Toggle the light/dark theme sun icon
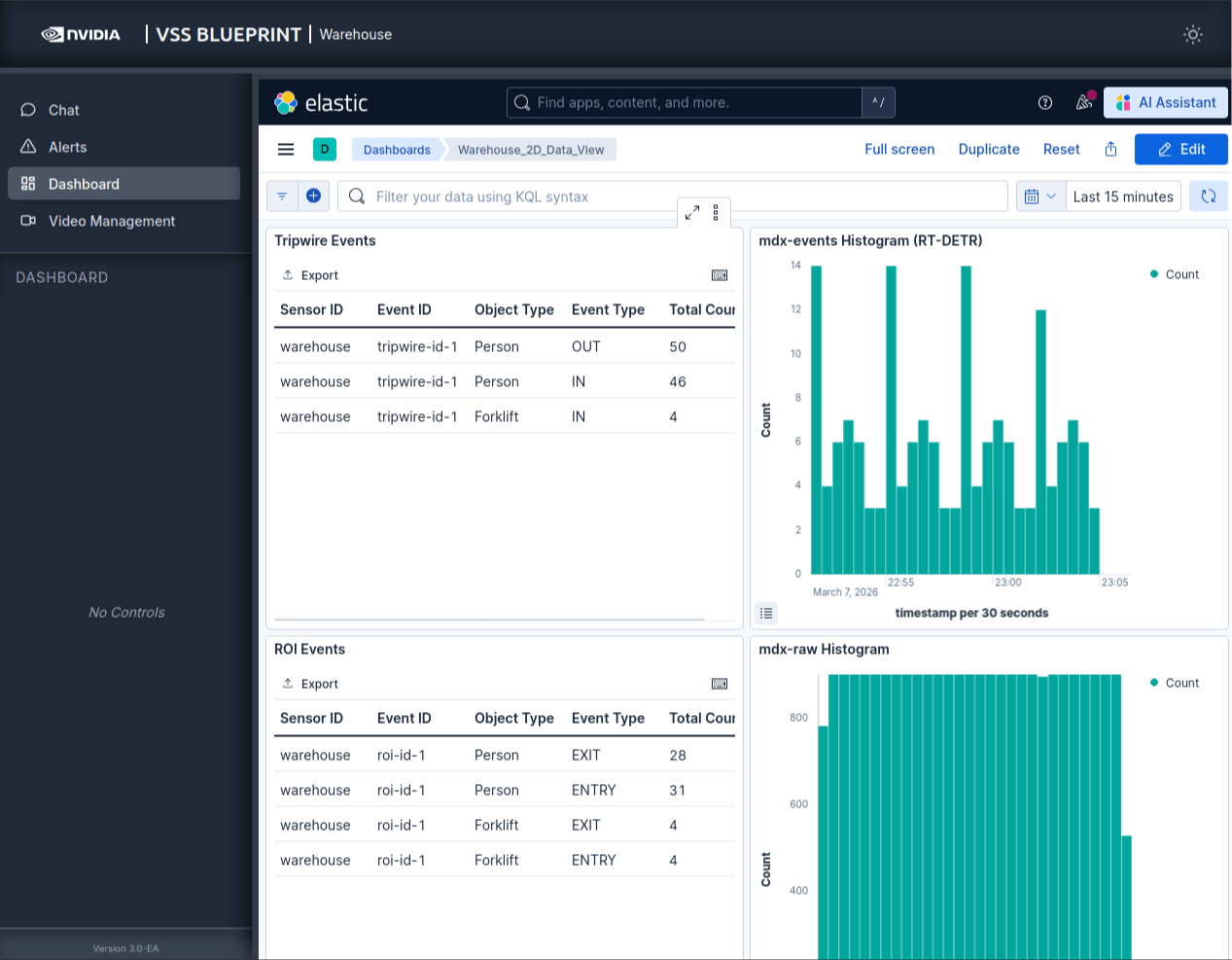Image resolution: width=1232 pixels, height=960 pixels. (x=1192, y=34)
